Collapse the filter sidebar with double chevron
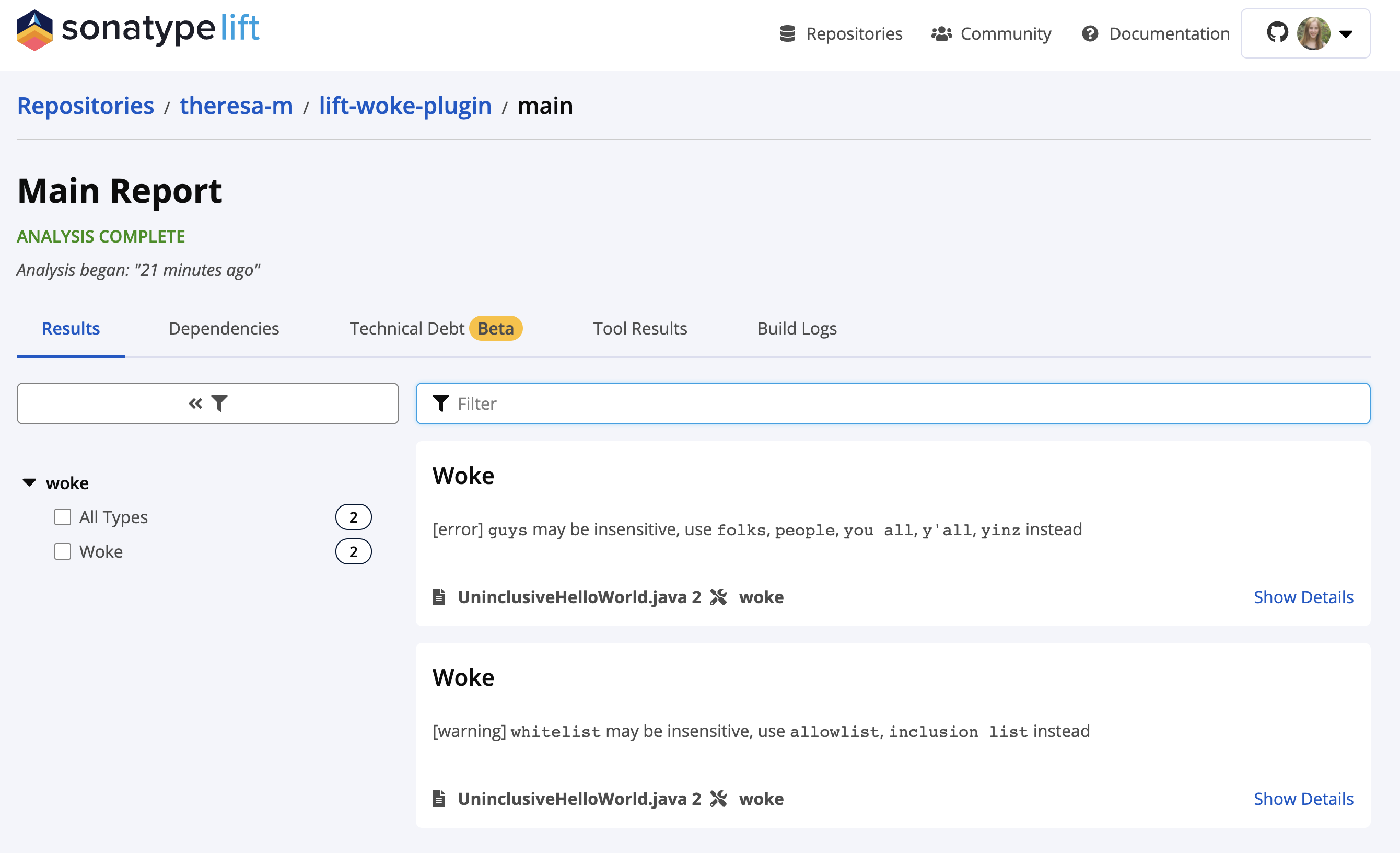Screen dimensions: 1400x853 click(x=195, y=403)
